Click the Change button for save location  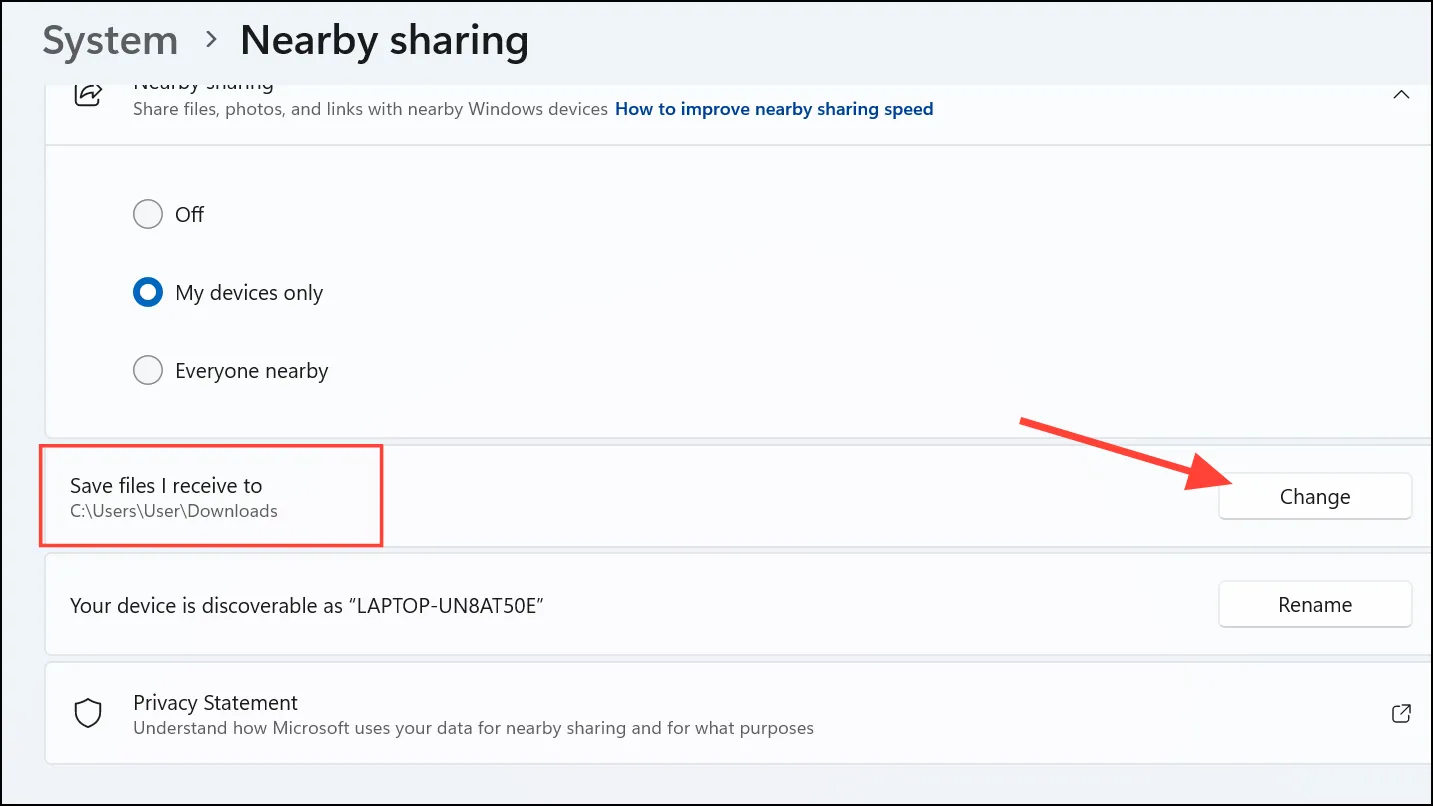(x=1315, y=497)
